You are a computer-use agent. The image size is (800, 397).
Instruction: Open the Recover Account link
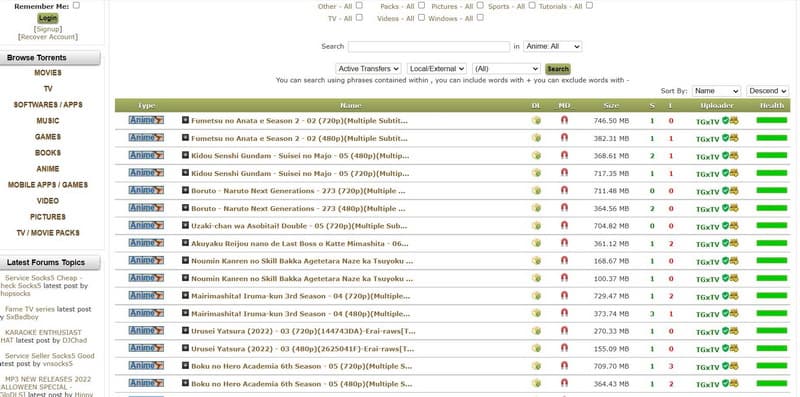48,37
